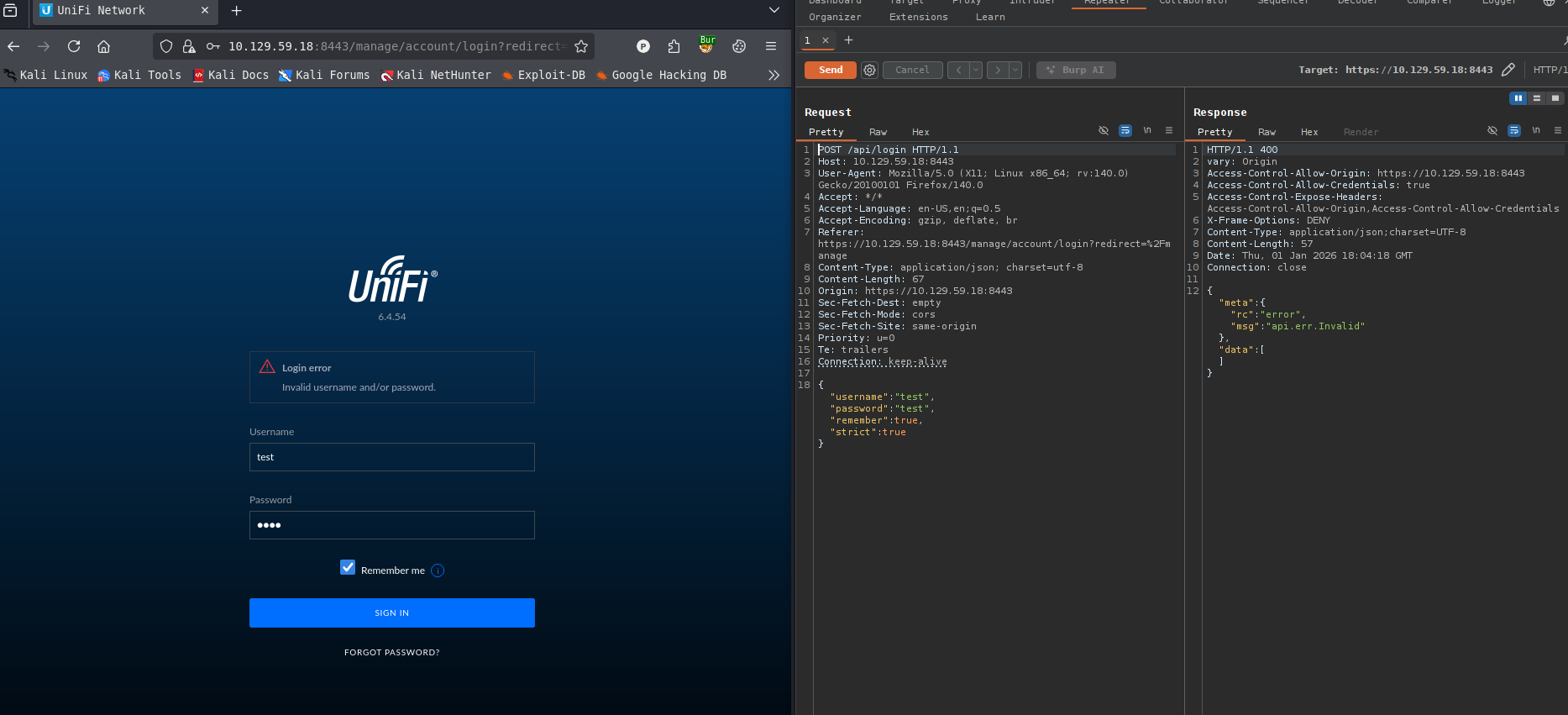The image size is (1568, 715).
Task: Bookmark this page with star icon
Action: [x=581, y=46]
